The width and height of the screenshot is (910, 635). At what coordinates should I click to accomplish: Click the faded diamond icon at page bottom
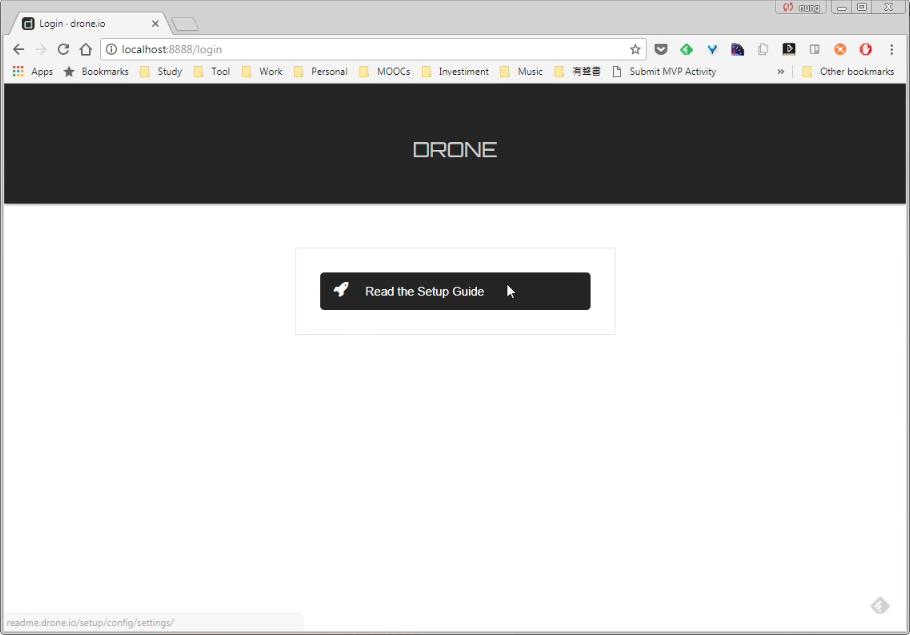tap(880, 606)
